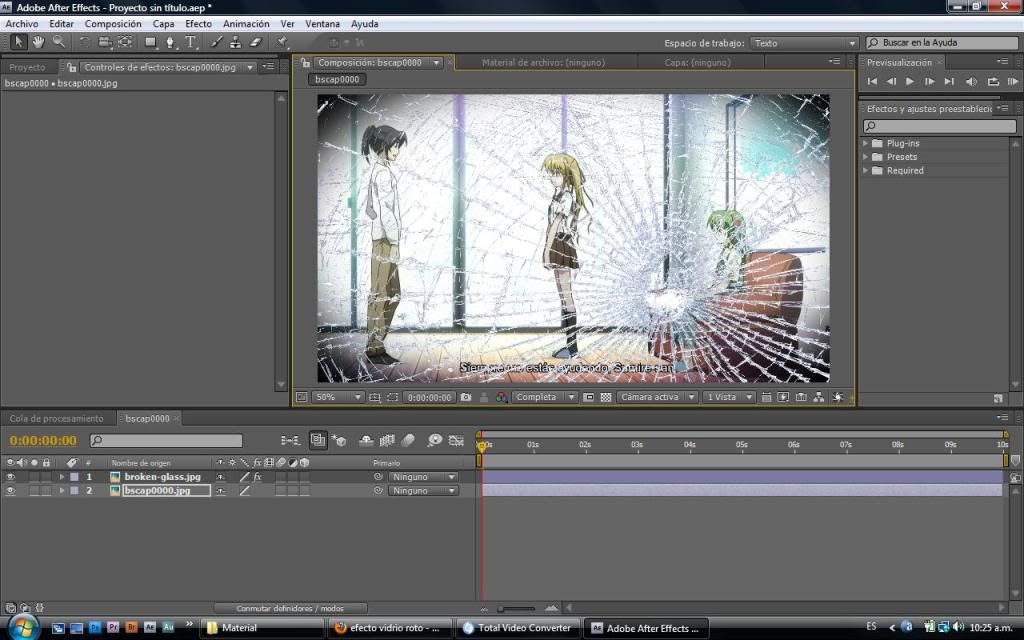Toggle the motion blur enable button

click(408, 441)
